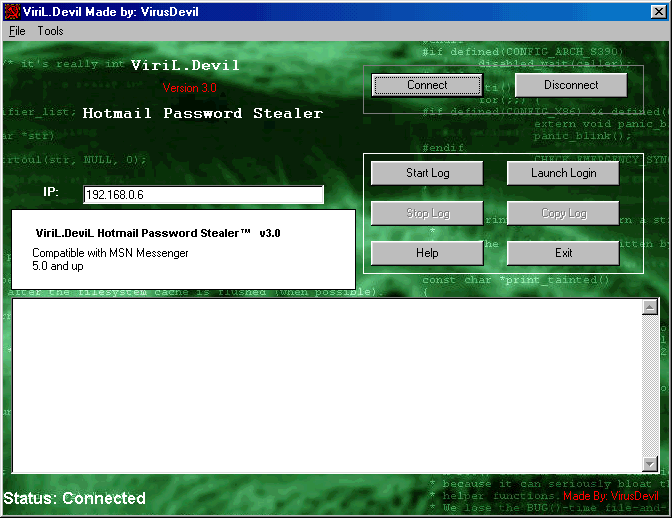Focus the IP address input field

tap(203, 195)
